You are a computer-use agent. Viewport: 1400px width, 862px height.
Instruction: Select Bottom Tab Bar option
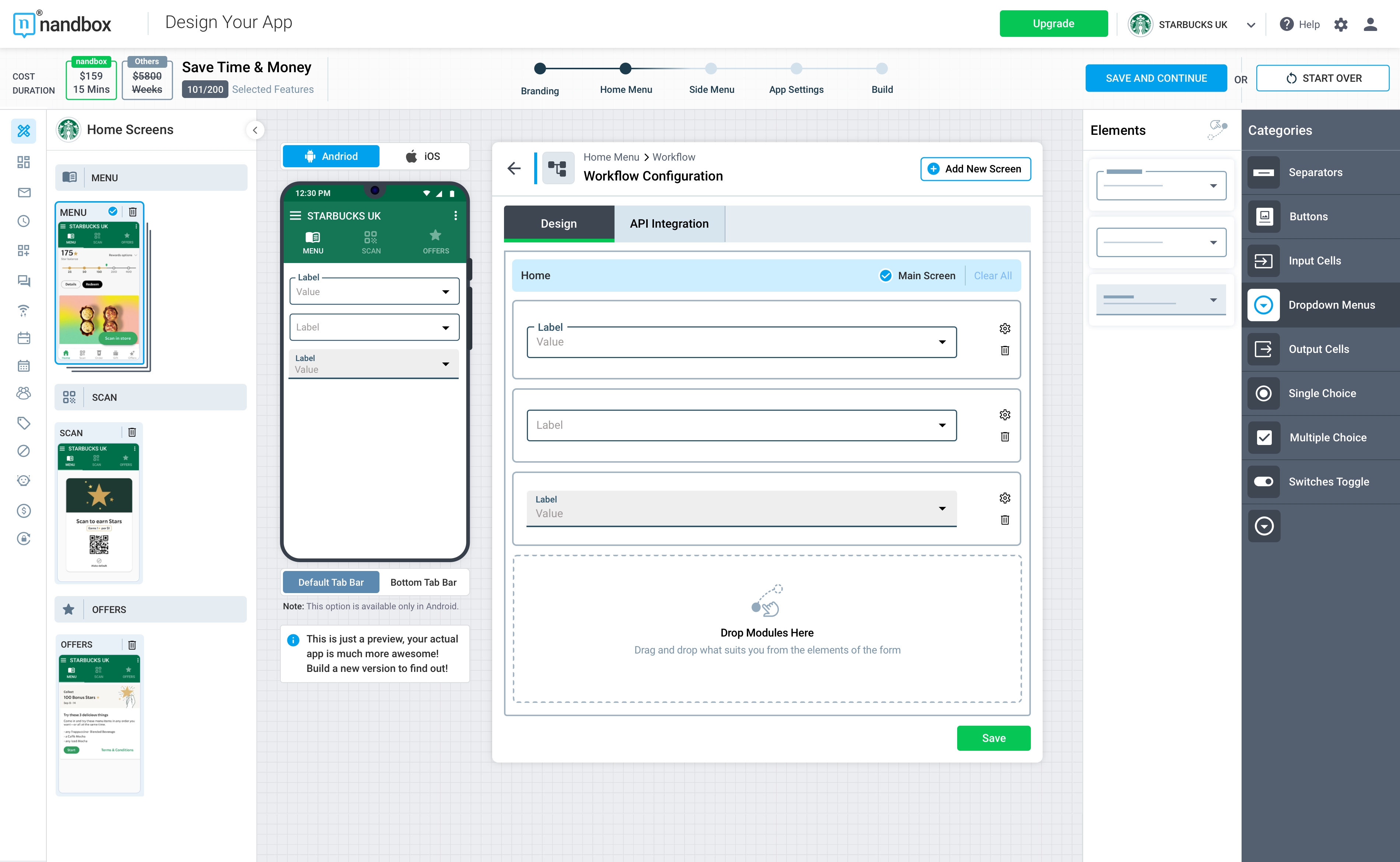click(424, 582)
